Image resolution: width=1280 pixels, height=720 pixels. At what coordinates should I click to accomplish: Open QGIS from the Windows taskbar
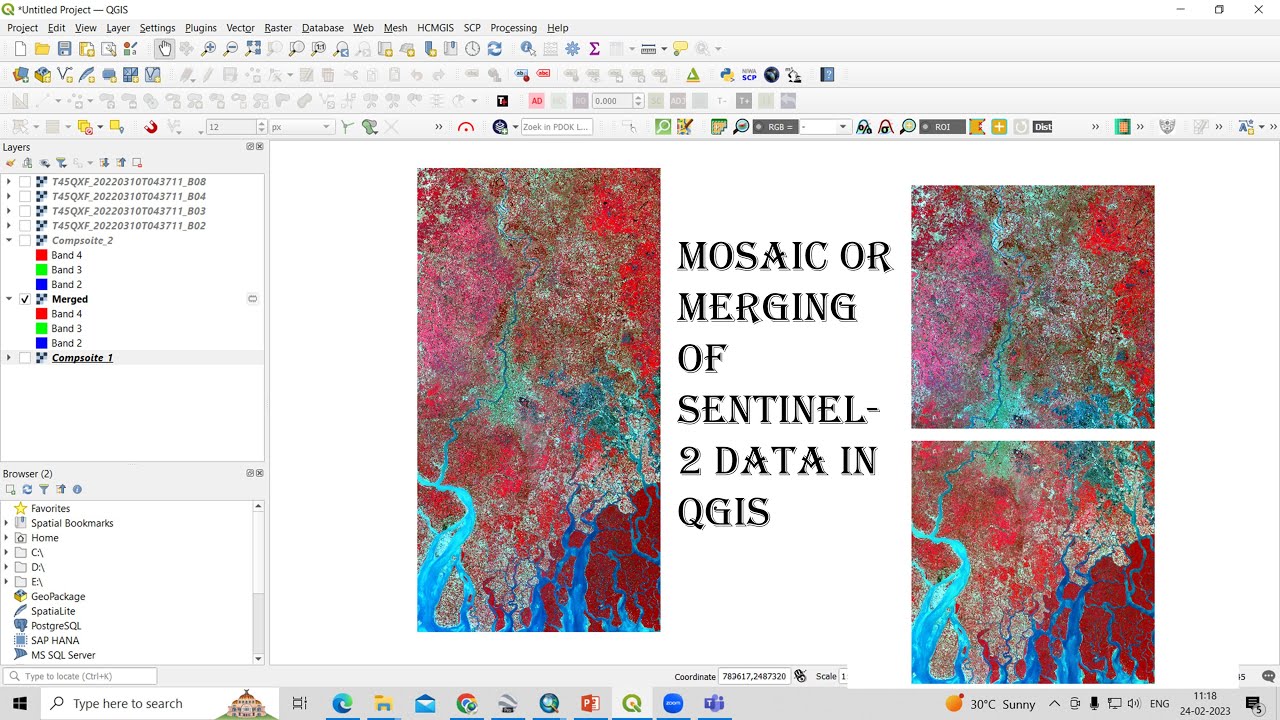631,703
